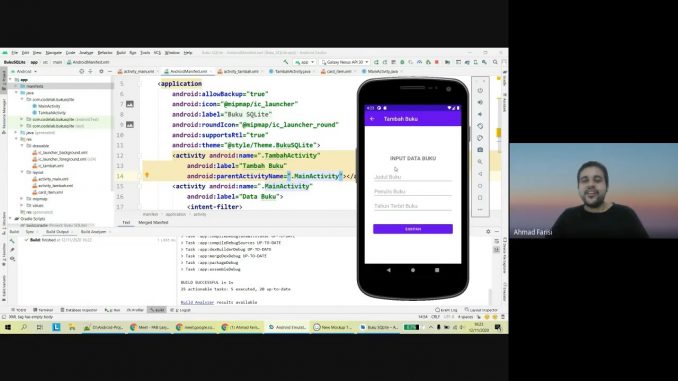Expand the mipmap folder node

point(22,199)
